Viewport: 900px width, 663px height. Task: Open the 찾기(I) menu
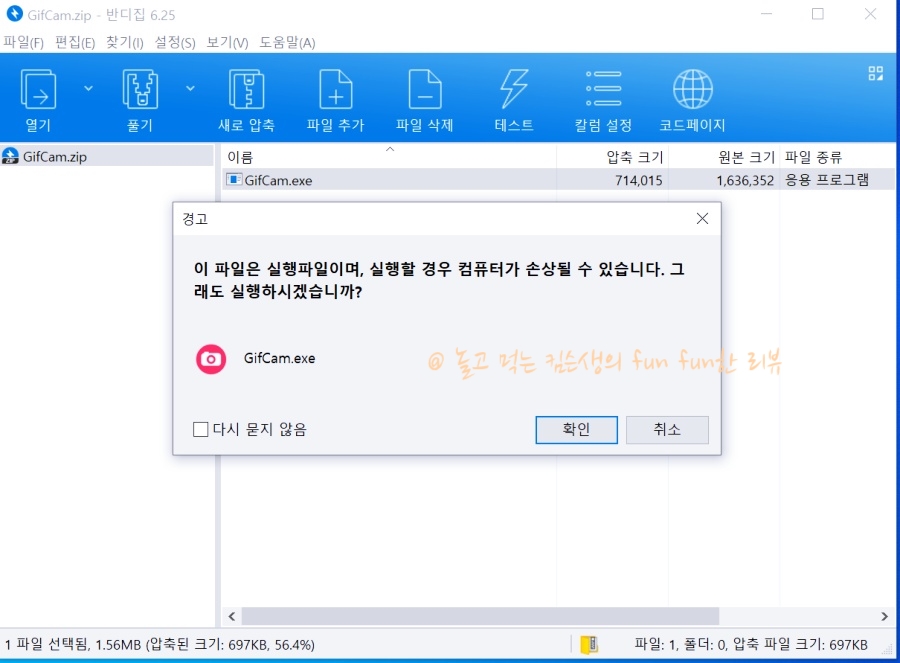[x=125, y=42]
